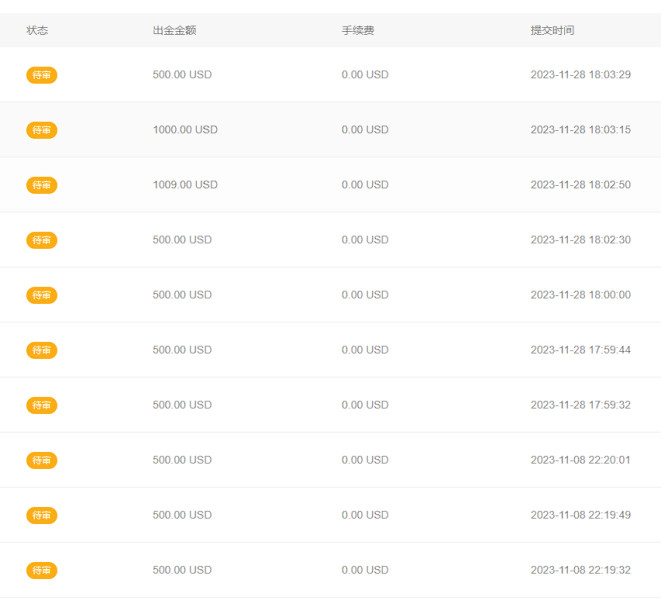Click 待审 badge in the 18:03:29 row
Image resolution: width=661 pixels, height=600 pixels.
(x=42, y=75)
